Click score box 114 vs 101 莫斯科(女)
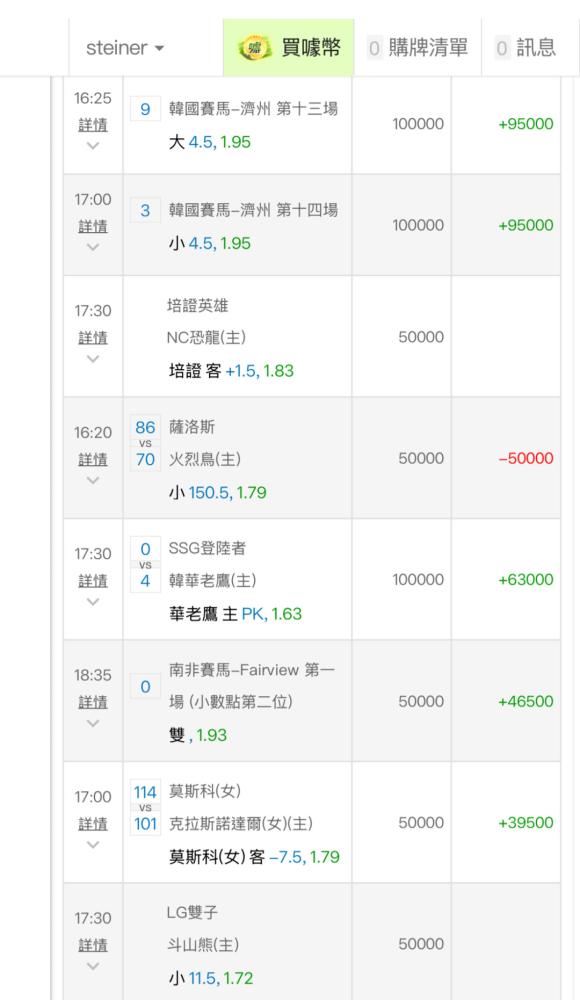Viewport: 580px width, 1000px height. [x=145, y=807]
